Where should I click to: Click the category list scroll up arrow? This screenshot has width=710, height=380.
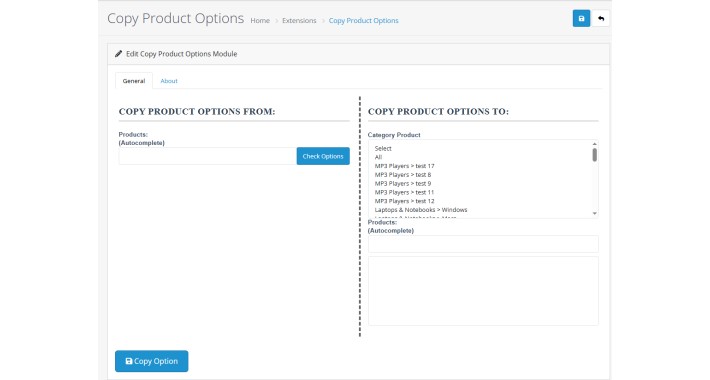tap(595, 144)
